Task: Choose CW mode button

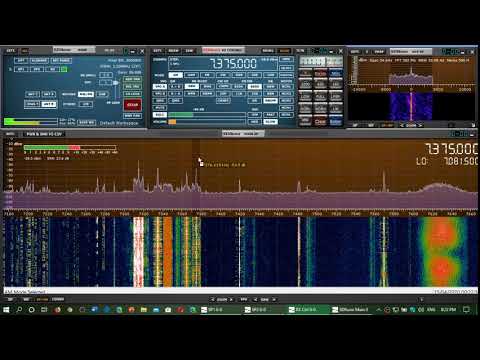Action: tap(223, 75)
